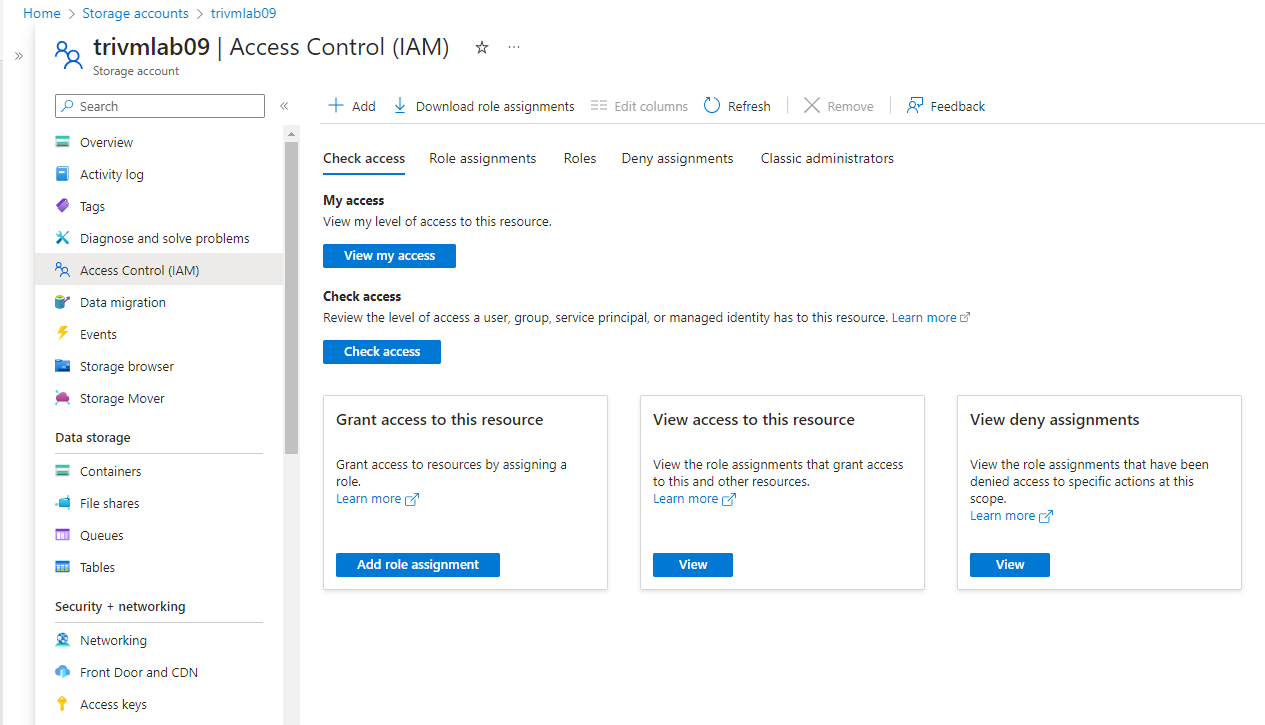This screenshot has height=725, width=1265.
Task: Select Diagnose and solve problems item
Action: [x=164, y=238]
